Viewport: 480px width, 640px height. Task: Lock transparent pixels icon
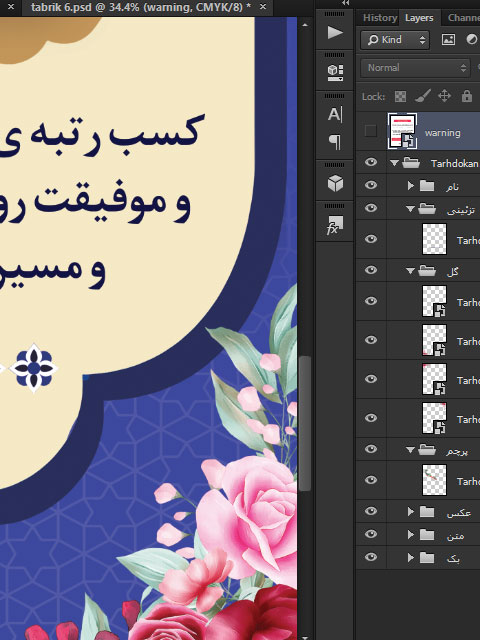(400, 97)
